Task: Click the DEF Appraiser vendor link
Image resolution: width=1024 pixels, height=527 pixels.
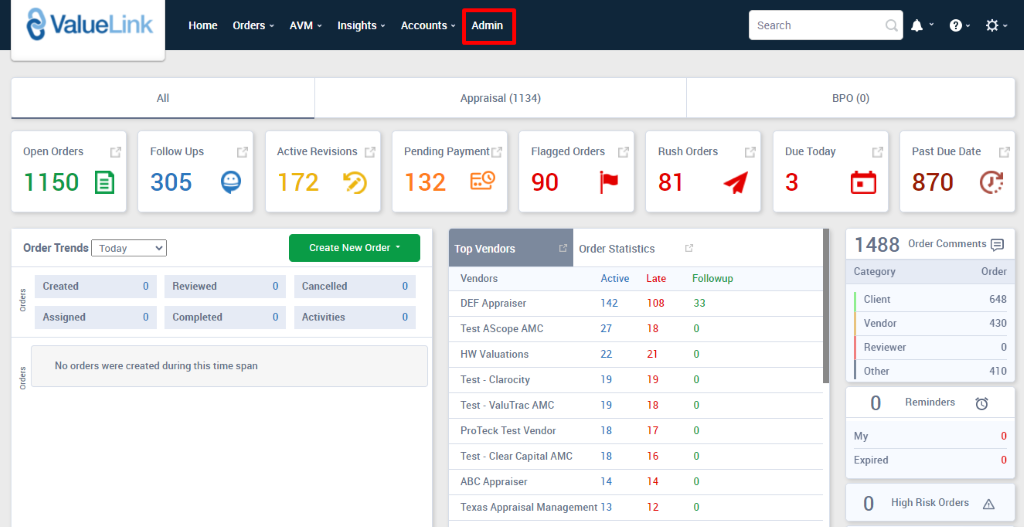Action: coord(493,303)
